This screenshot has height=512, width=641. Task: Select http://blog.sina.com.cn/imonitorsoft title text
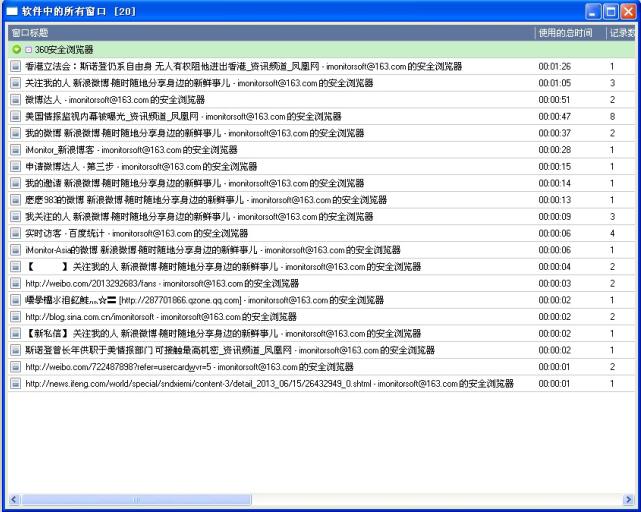point(161,317)
